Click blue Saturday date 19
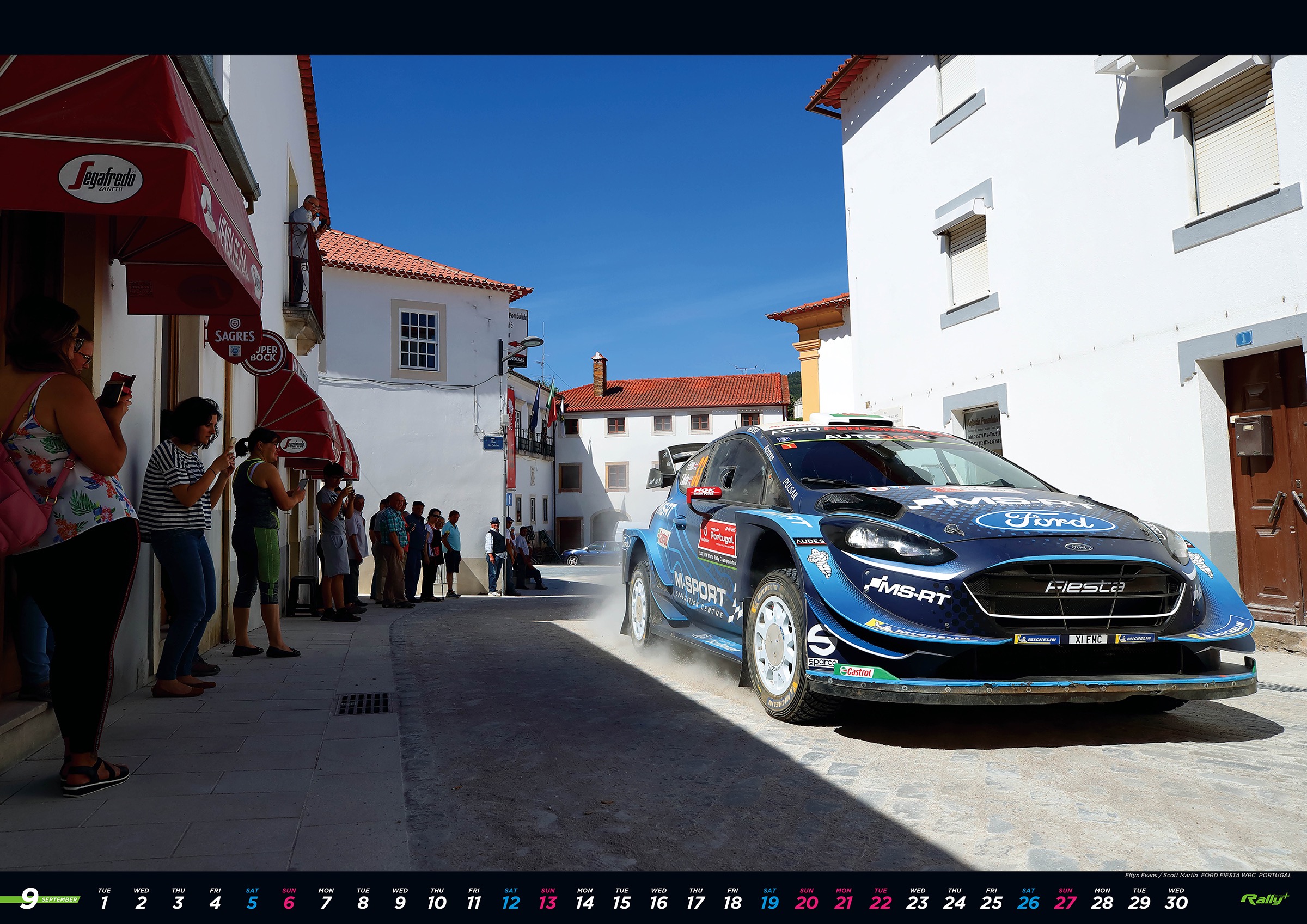Viewport: 1307px width, 924px height. pyautogui.click(x=770, y=902)
